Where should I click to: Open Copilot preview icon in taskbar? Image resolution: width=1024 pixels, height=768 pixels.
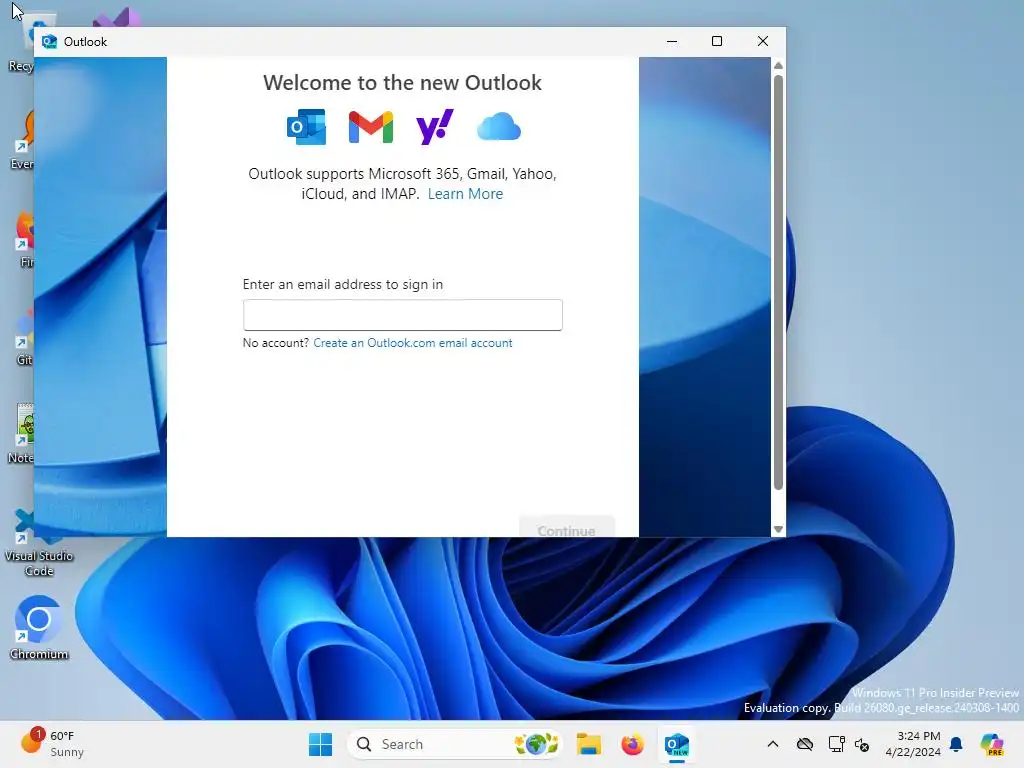point(992,744)
